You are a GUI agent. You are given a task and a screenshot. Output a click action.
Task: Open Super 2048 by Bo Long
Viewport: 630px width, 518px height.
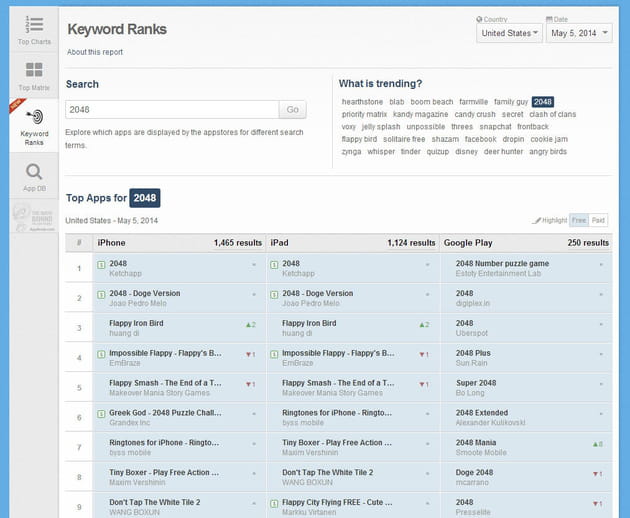tap(476, 383)
